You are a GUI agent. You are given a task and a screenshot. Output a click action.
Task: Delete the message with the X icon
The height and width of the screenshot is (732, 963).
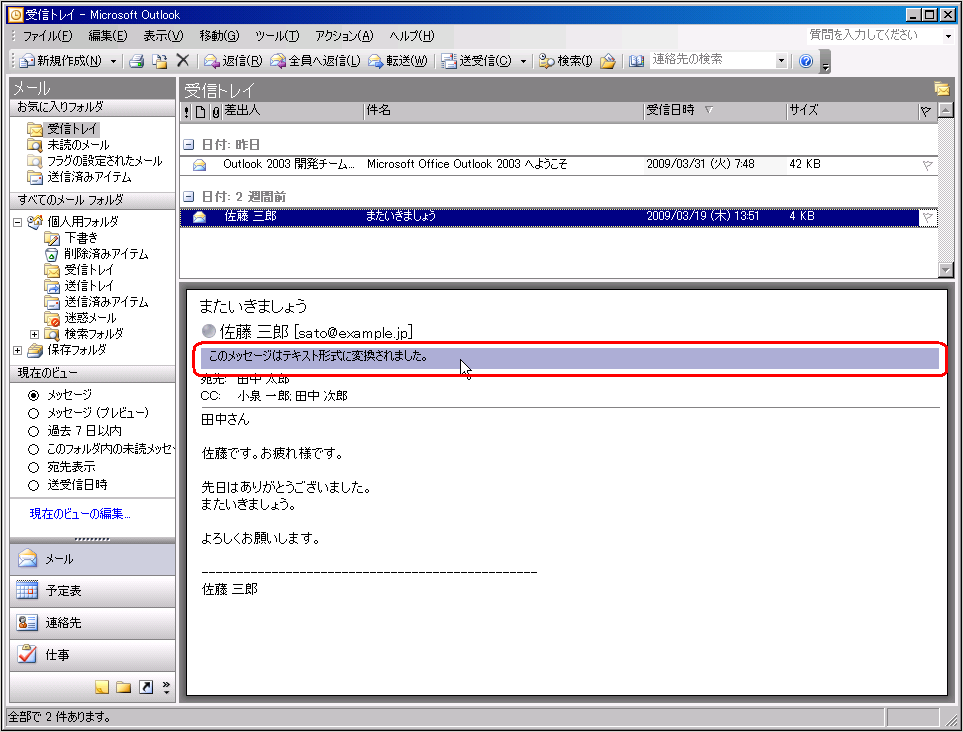tap(182, 60)
